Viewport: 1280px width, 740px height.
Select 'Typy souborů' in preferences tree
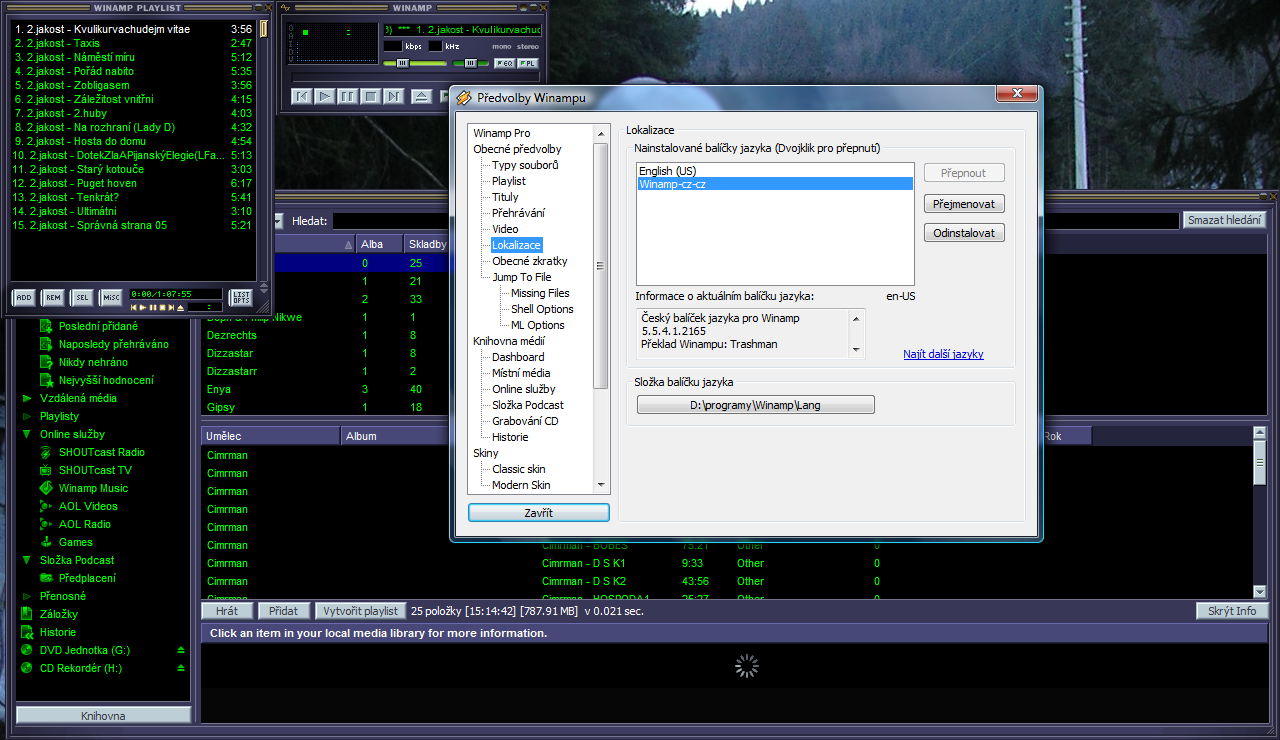click(525, 165)
